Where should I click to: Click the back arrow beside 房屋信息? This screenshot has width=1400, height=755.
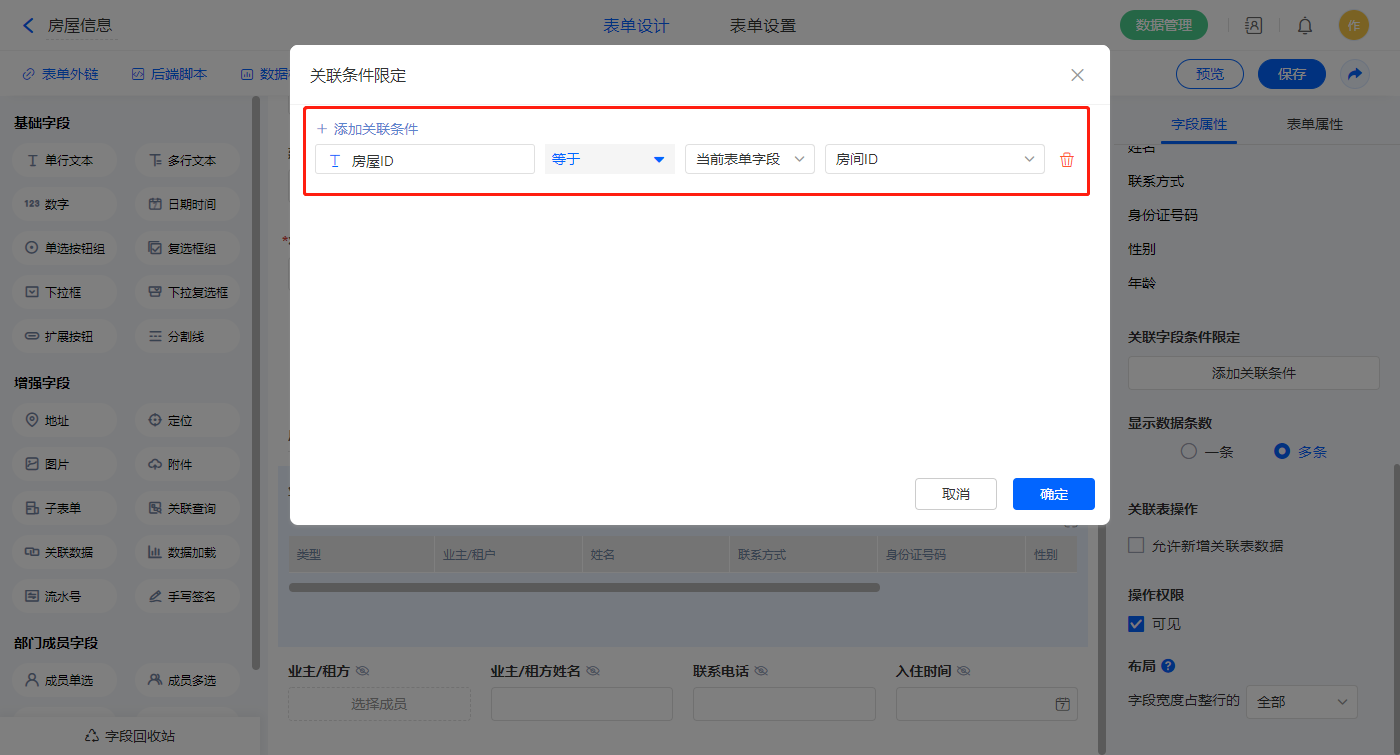(x=28, y=26)
